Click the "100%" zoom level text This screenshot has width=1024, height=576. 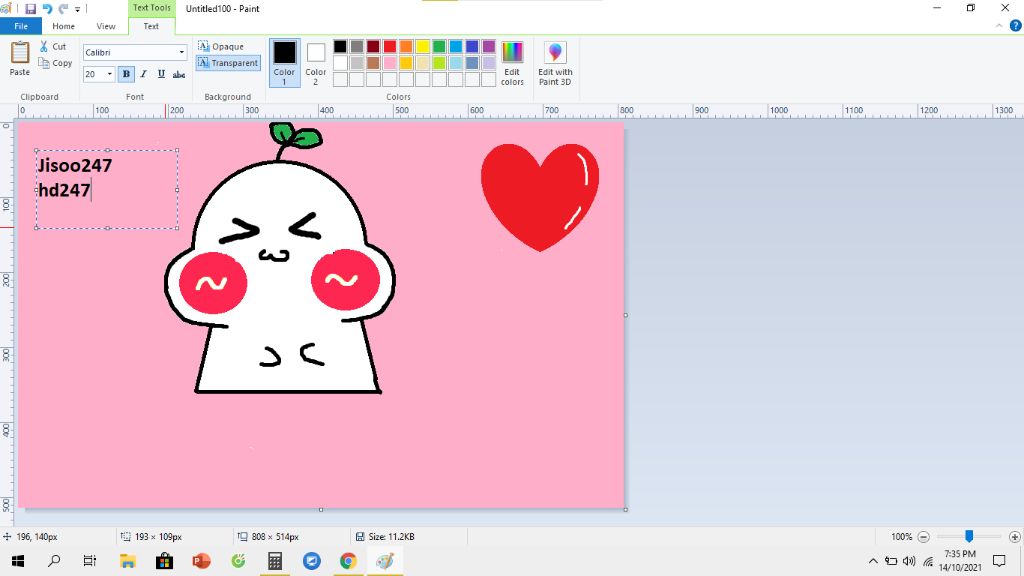(901, 537)
